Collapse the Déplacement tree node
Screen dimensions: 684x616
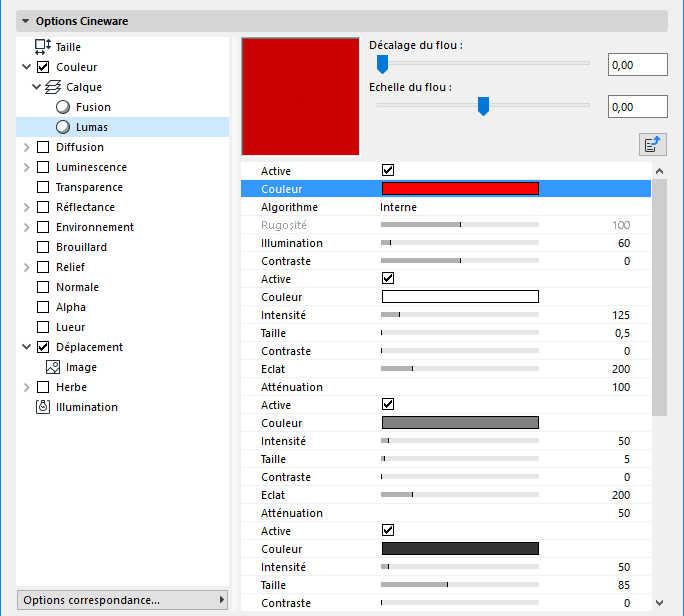(27, 347)
